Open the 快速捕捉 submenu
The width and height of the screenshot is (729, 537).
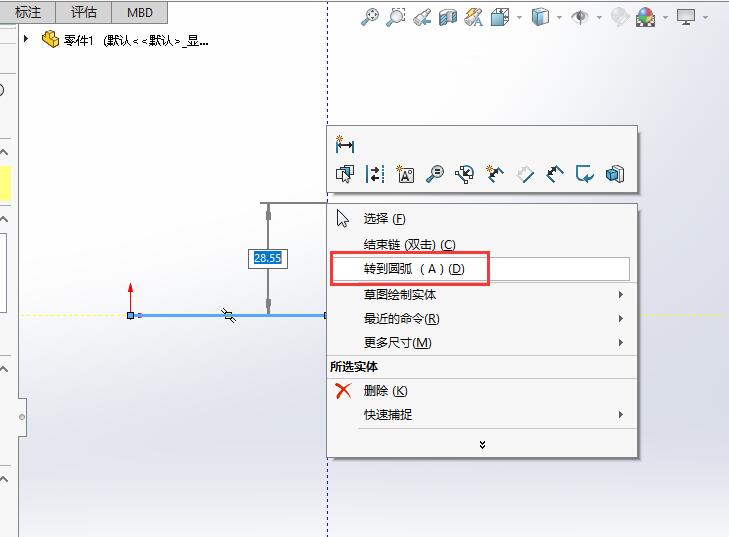[482, 414]
